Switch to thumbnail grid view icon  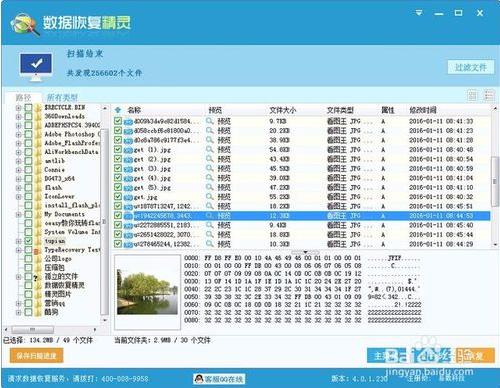[x=472, y=96]
